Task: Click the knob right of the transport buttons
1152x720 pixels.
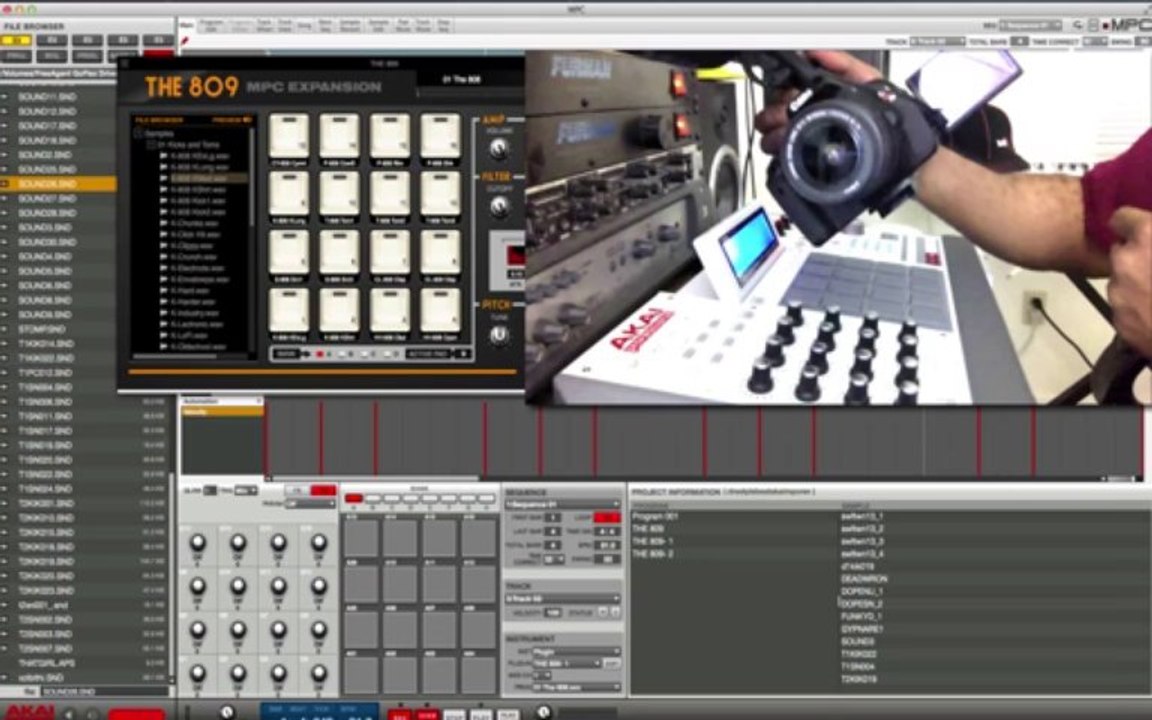Action: [543, 712]
